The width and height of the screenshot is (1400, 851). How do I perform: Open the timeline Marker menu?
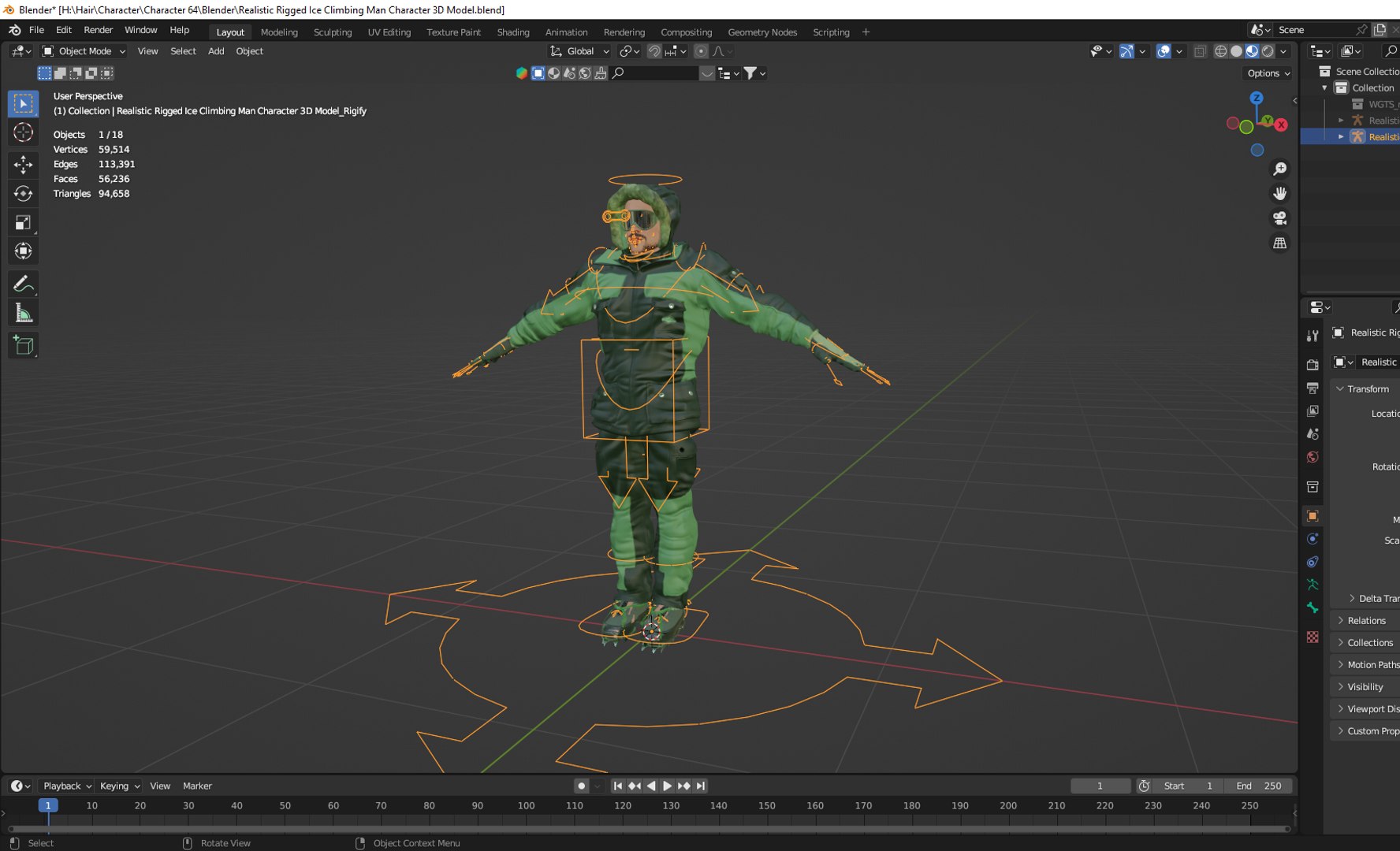197,786
